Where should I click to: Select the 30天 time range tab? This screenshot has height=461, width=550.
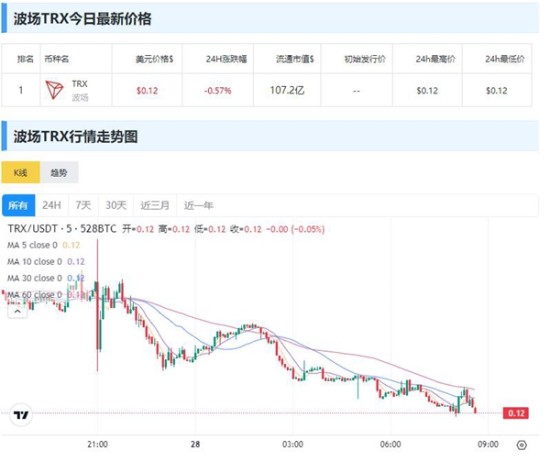click(116, 205)
